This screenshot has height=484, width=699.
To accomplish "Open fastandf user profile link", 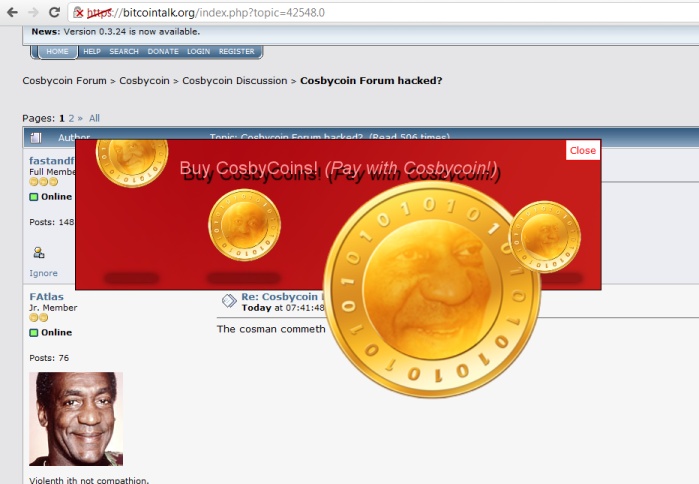I will pyautogui.click(x=52, y=160).
